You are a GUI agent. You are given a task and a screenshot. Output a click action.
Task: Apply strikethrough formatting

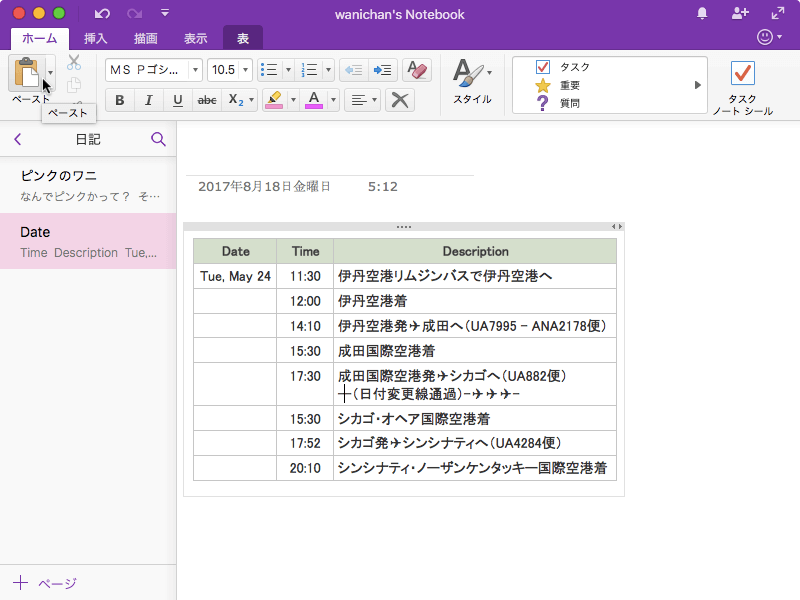click(x=207, y=100)
